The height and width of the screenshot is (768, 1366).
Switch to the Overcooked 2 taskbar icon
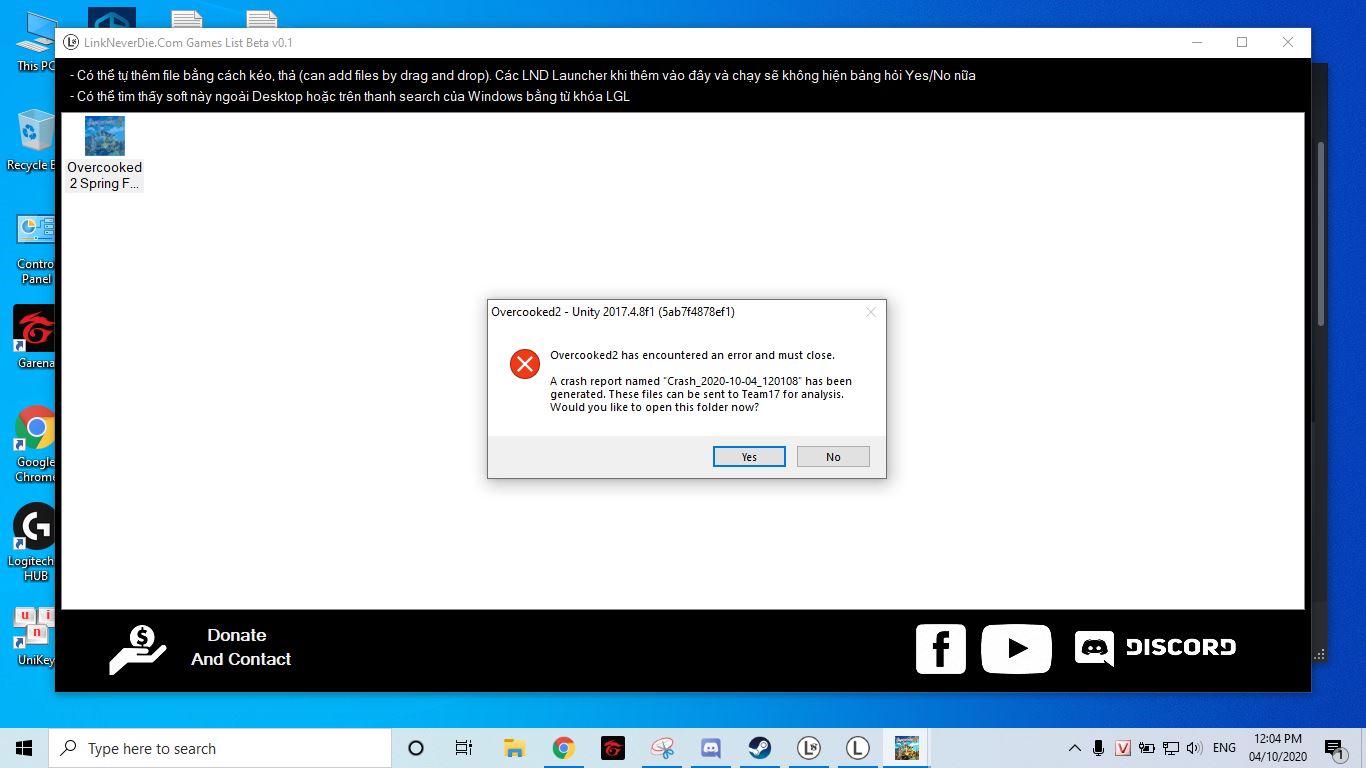tap(906, 748)
